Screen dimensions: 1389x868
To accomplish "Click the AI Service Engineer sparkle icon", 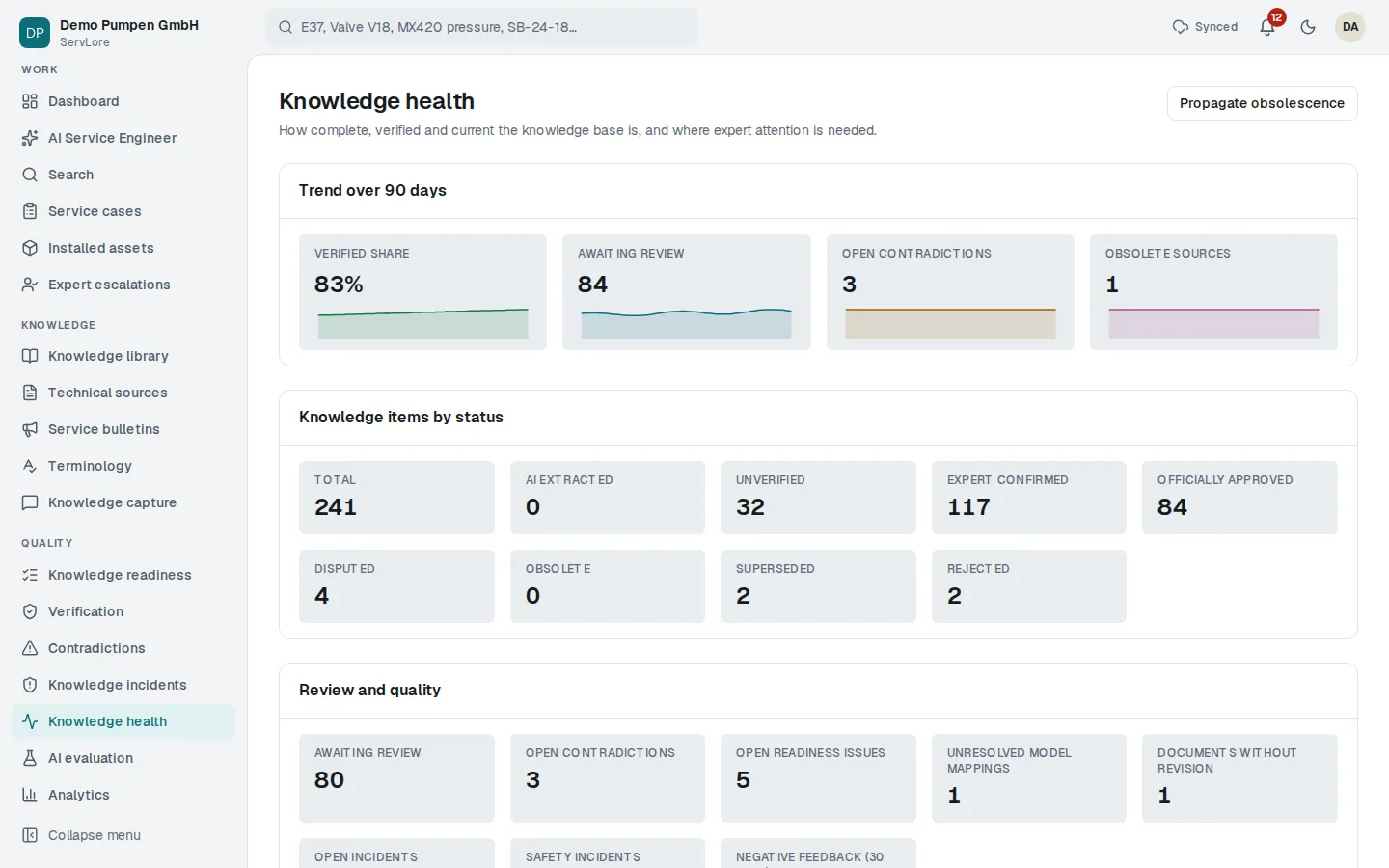I will pyautogui.click(x=30, y=138).
